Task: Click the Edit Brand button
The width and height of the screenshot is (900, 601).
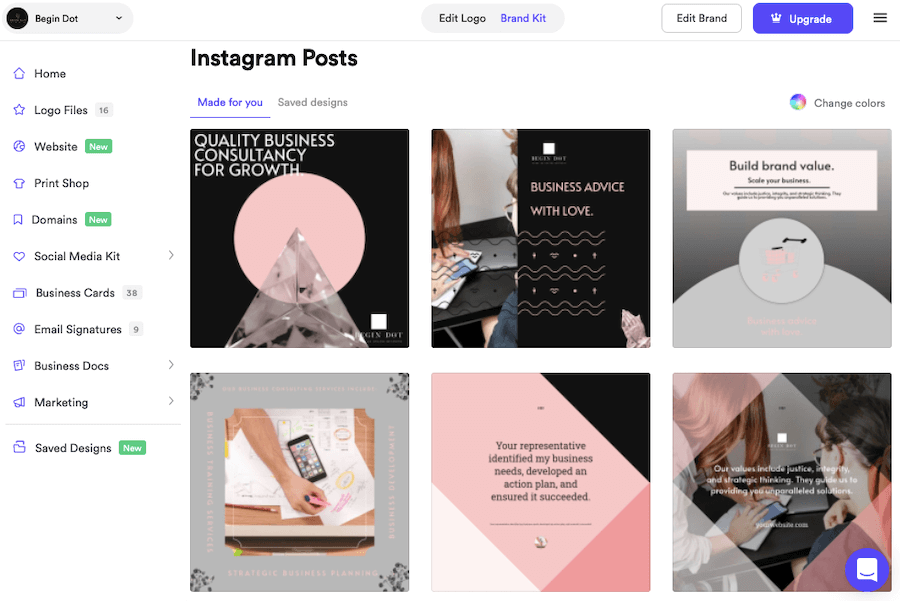Action: (701, 18)
